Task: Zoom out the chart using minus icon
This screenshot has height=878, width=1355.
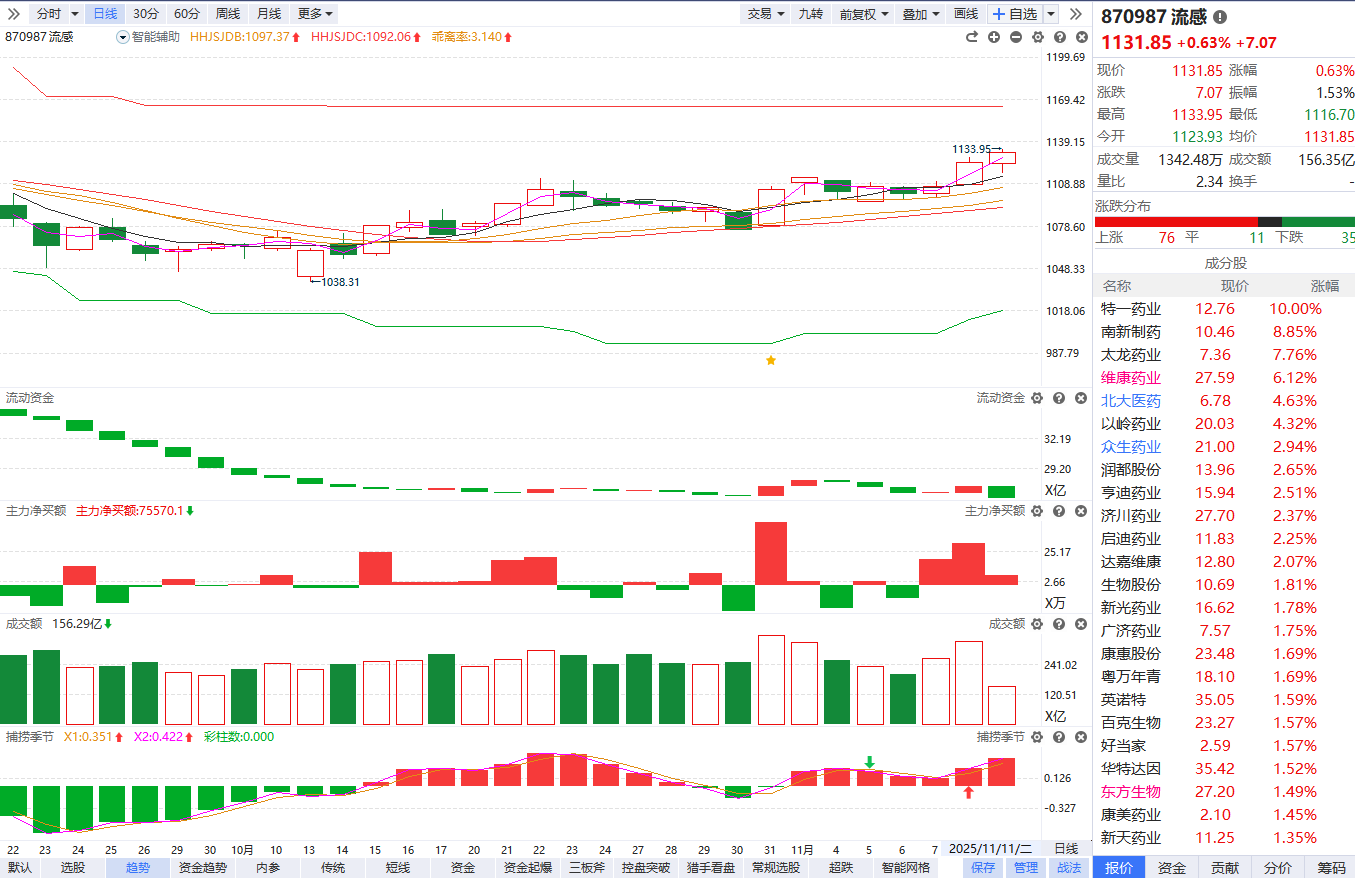Action: click(1015, 37)
